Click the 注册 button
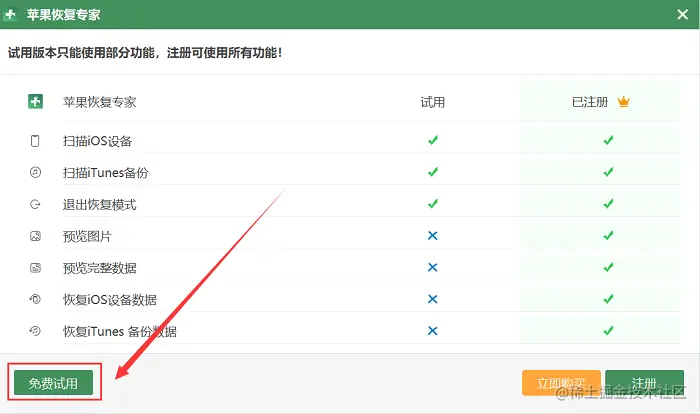The image size is (700, 414). (x=644, y=383)
